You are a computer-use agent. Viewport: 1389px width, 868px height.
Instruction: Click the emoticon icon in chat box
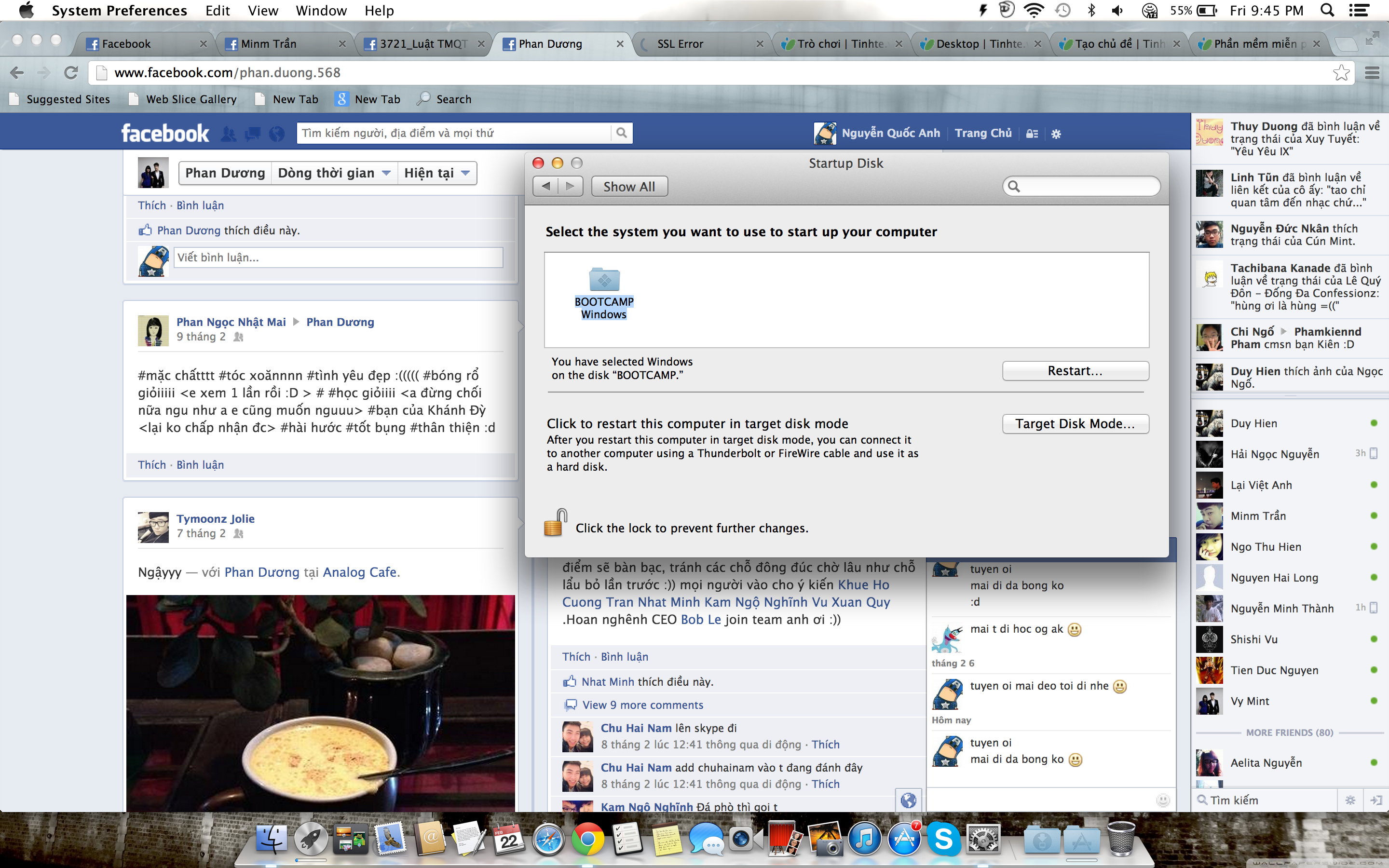[1163, 800]
